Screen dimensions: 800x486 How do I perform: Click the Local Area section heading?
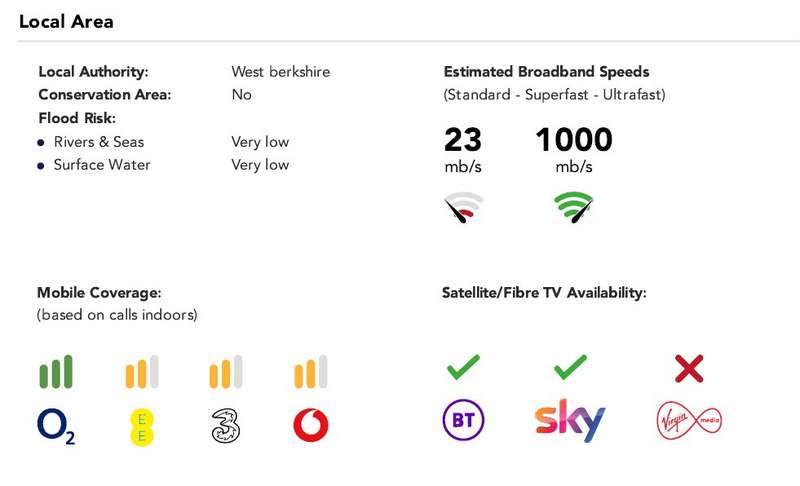66,21
